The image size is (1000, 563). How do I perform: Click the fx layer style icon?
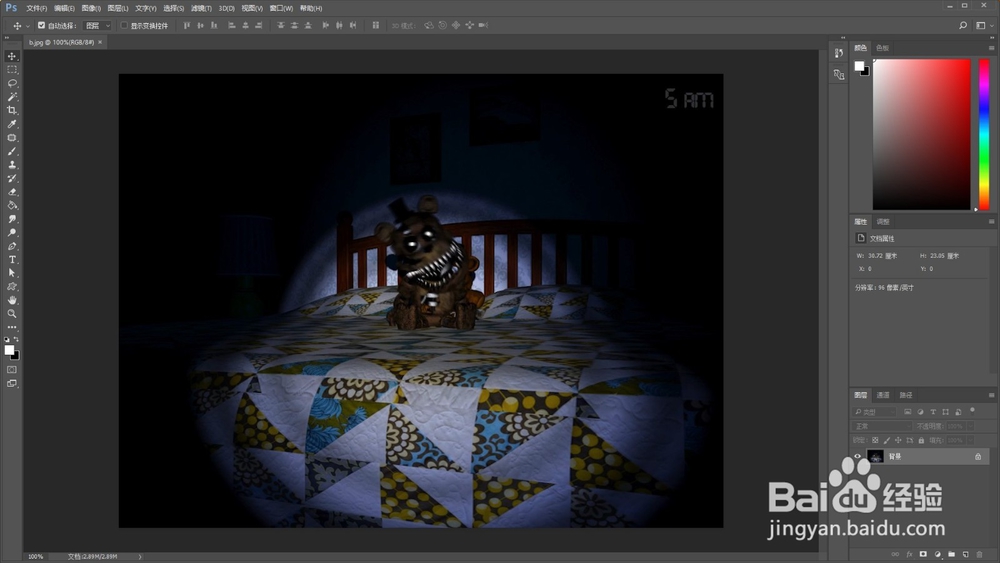tap(909, 555)
